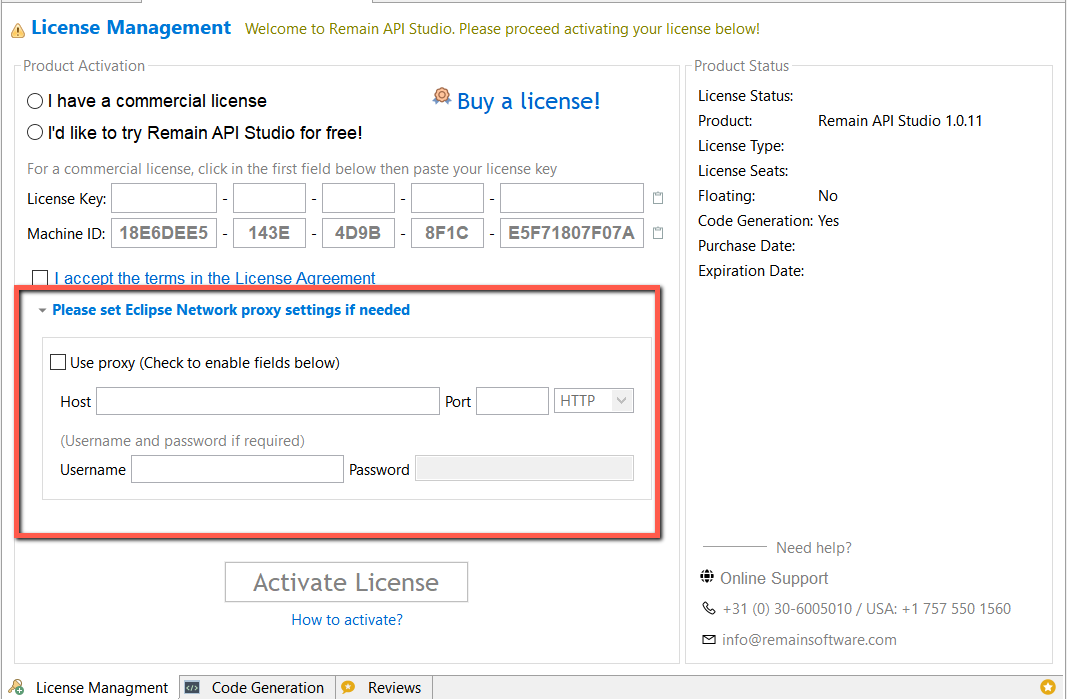Click the Code Generation tab icon
This screenshot has height=699, width=1067.
coord(193,687)
